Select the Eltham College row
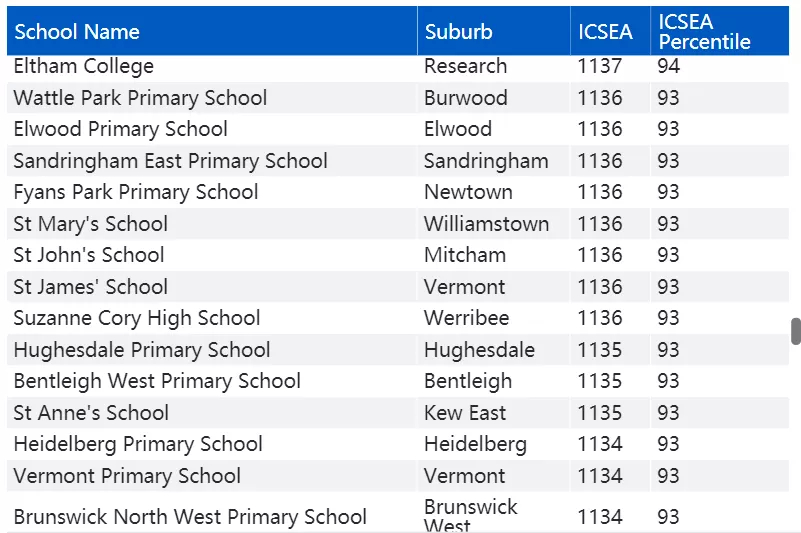The height and width of the screenshot is (533, 801). pyautogui.click(x=398, y=66)
